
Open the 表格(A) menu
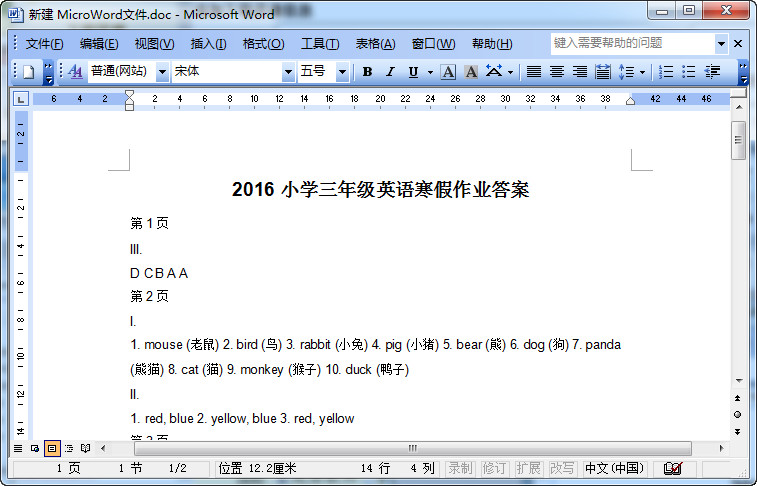coord(376,44)
